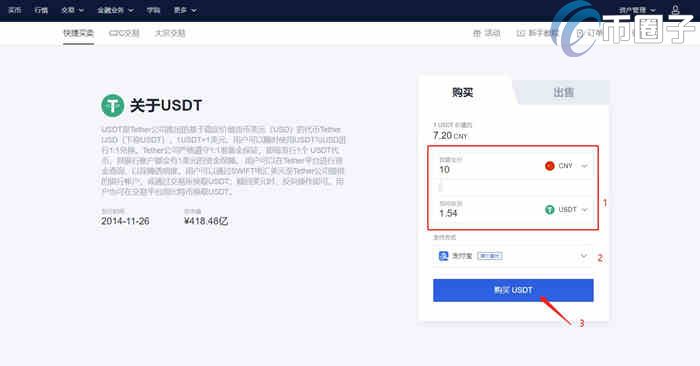Click the 7.20 CNY rate text
Viewport: 700px width, 366px height.
[450, 136]
